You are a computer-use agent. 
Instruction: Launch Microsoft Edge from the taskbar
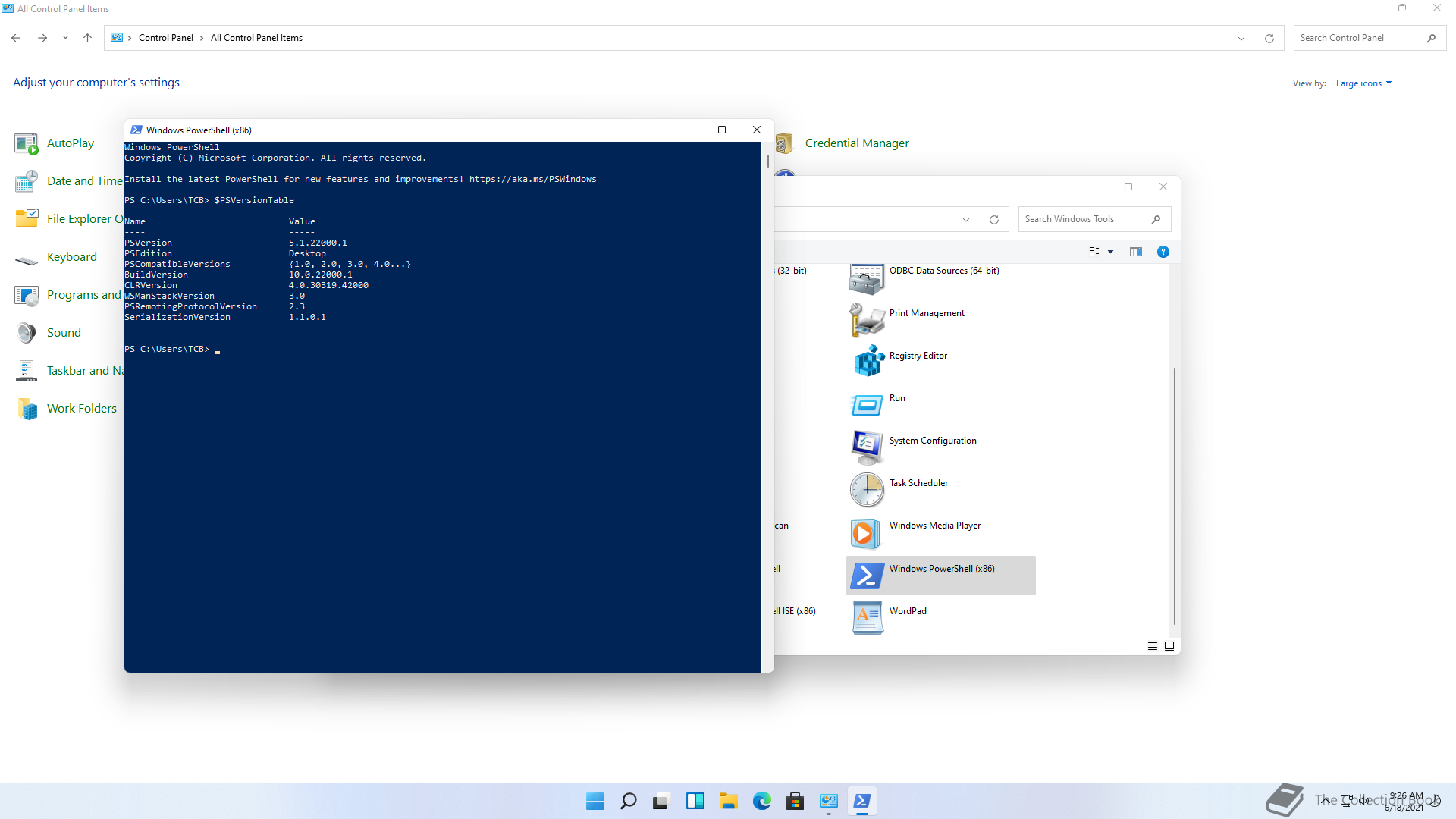click(762, 801)
